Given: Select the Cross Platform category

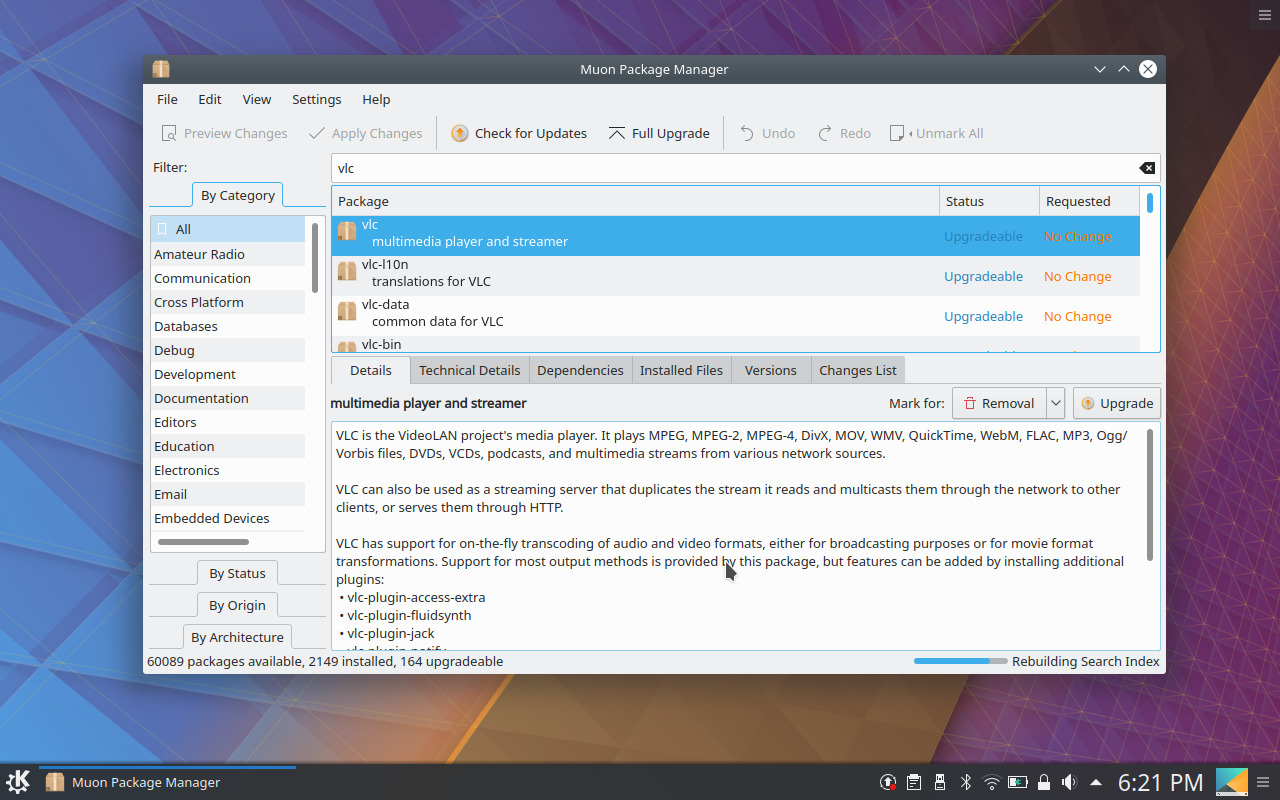Looking at the screenshot, I should (x=228, y=302).
